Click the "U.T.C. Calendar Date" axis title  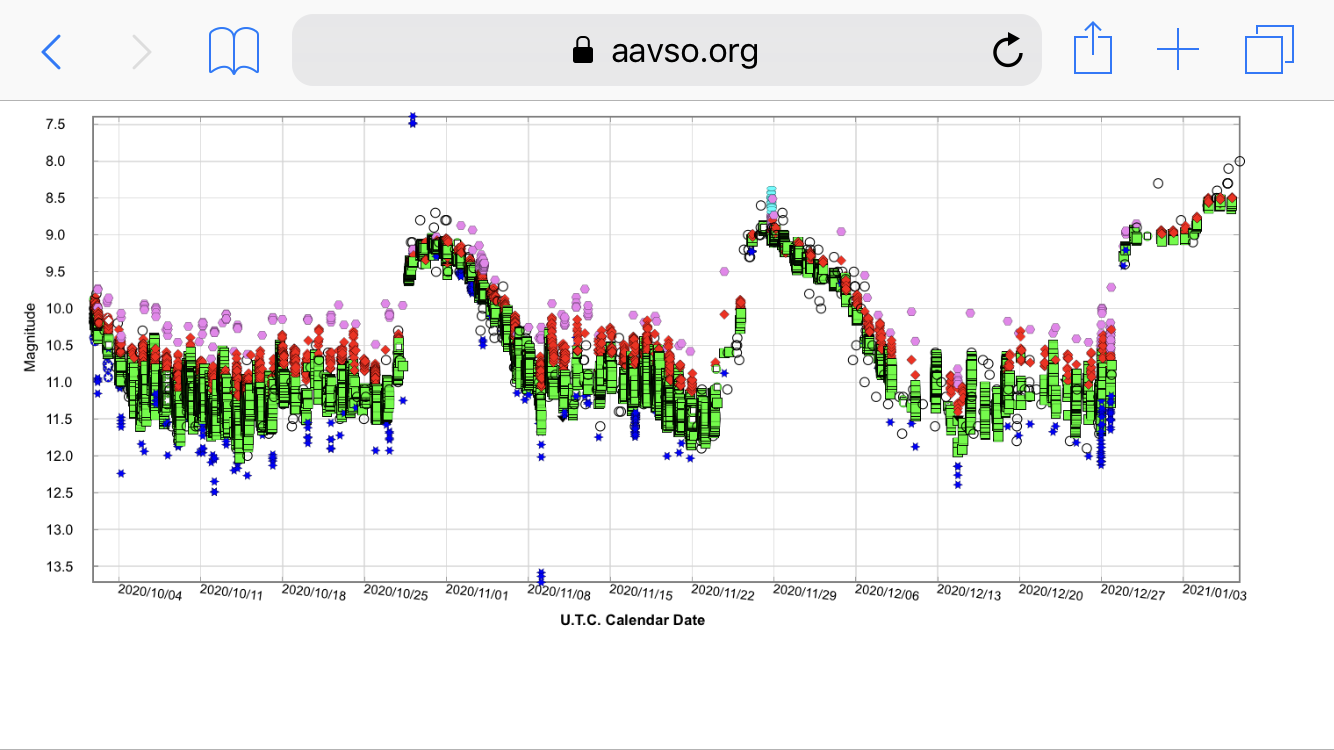pyautogui.click(x=632, y=620)
